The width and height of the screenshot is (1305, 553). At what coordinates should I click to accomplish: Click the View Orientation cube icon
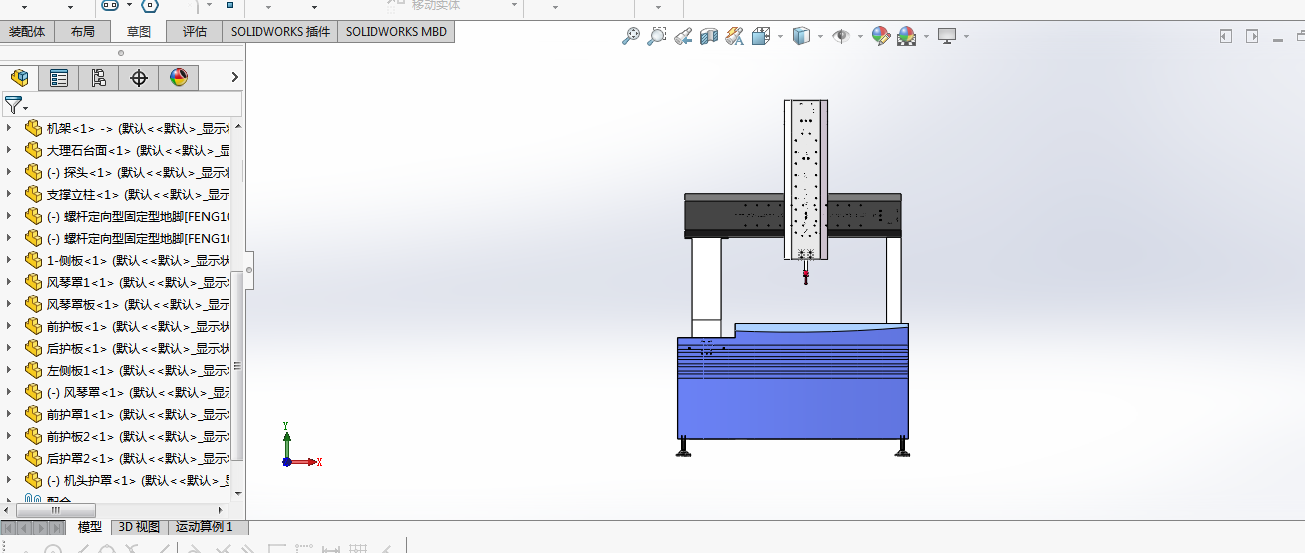coord(760,36)
